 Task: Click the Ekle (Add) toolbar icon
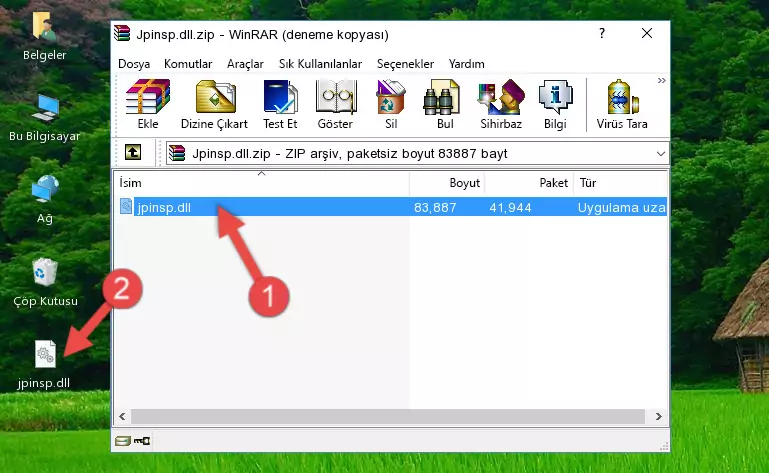(x=148, y=105)
